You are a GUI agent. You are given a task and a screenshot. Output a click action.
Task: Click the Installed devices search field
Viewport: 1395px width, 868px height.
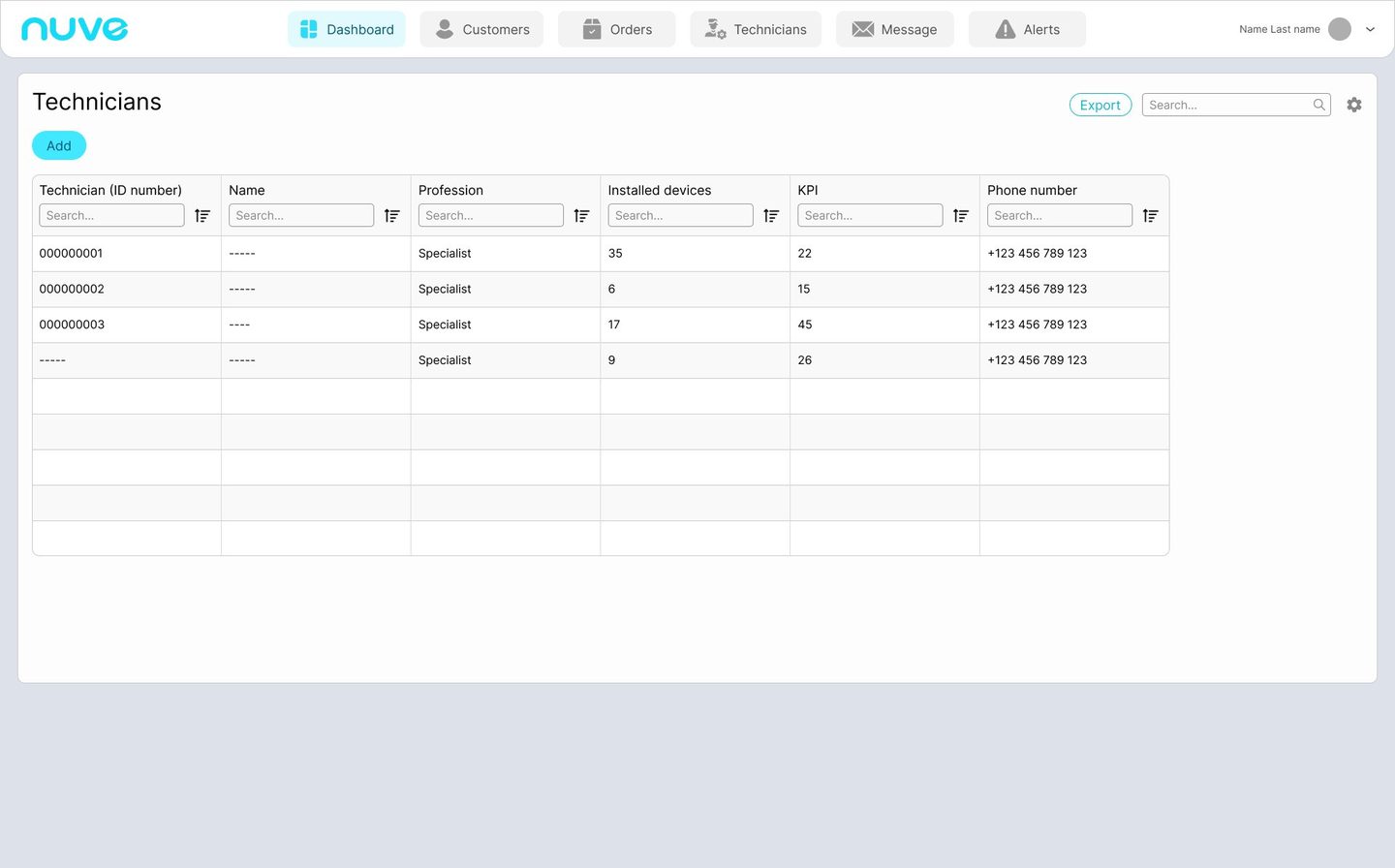click(680, 215)
